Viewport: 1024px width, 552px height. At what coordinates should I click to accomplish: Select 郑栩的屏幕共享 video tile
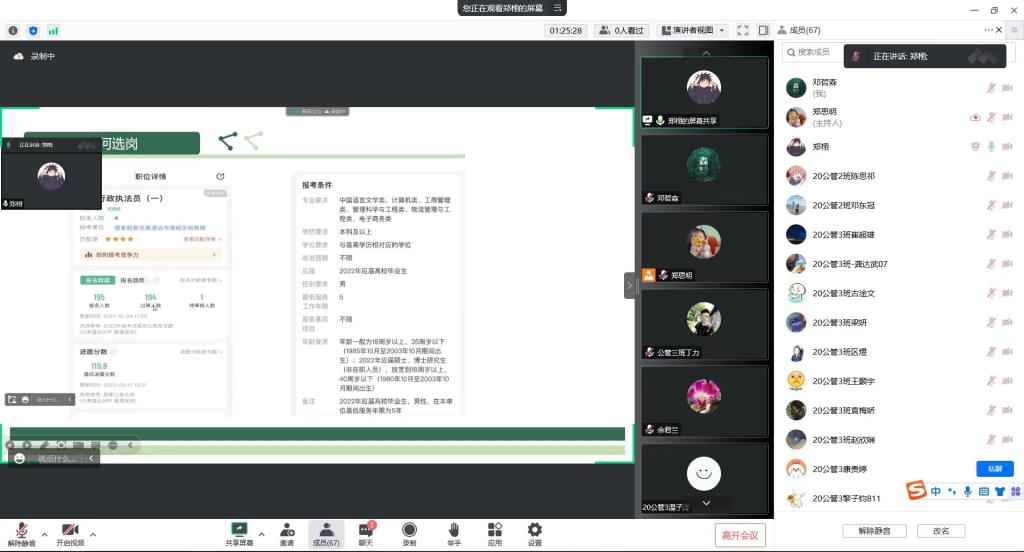[704, 93]
